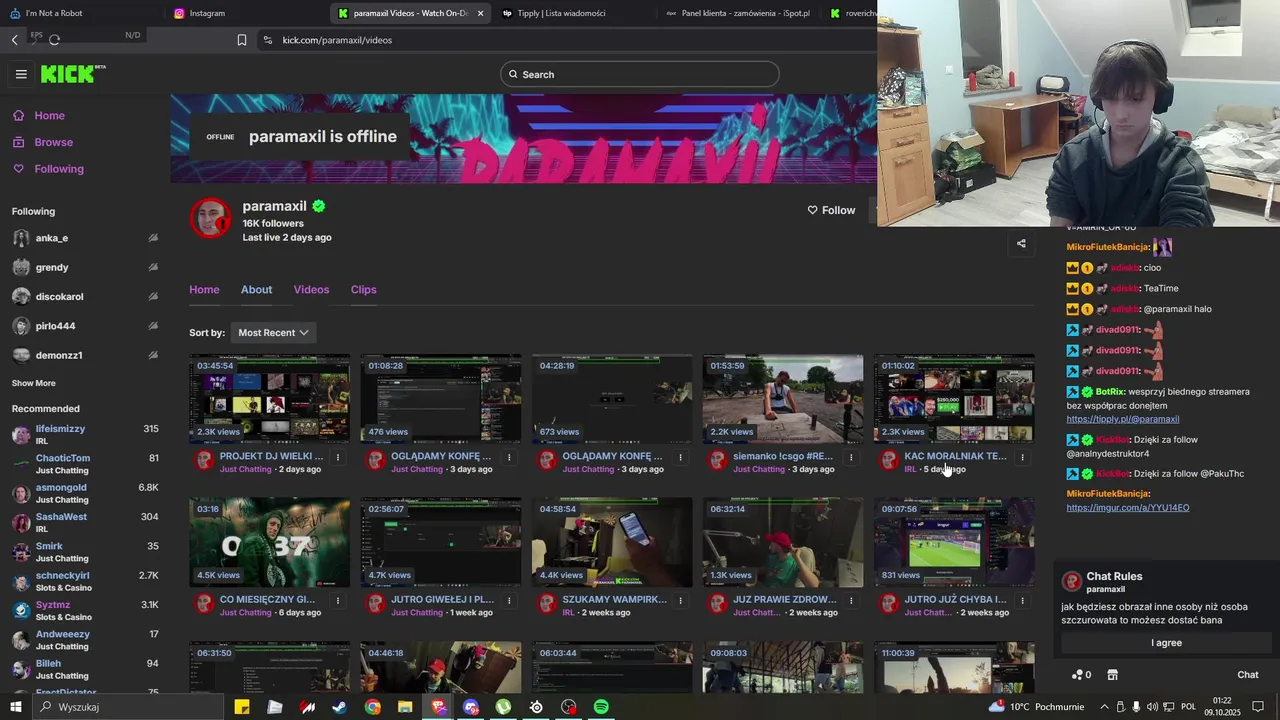Click the weather widget 10°C Pochmurnie
Viewport: 1280px width, 720px height.
tap(1037, 707)
